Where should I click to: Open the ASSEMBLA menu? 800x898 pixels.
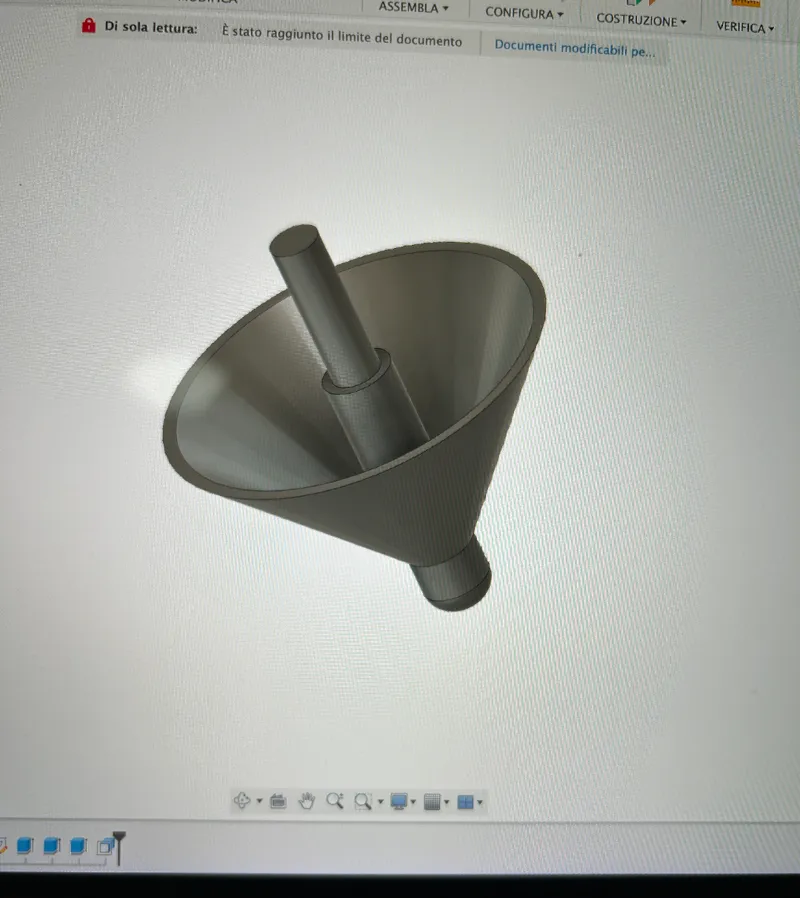click(413, 7)
